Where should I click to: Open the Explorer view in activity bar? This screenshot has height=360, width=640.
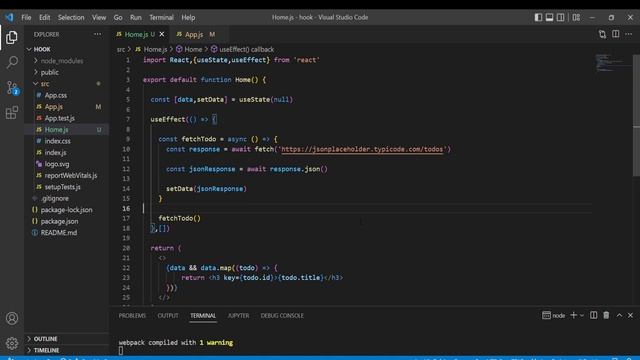coord(12,38)
